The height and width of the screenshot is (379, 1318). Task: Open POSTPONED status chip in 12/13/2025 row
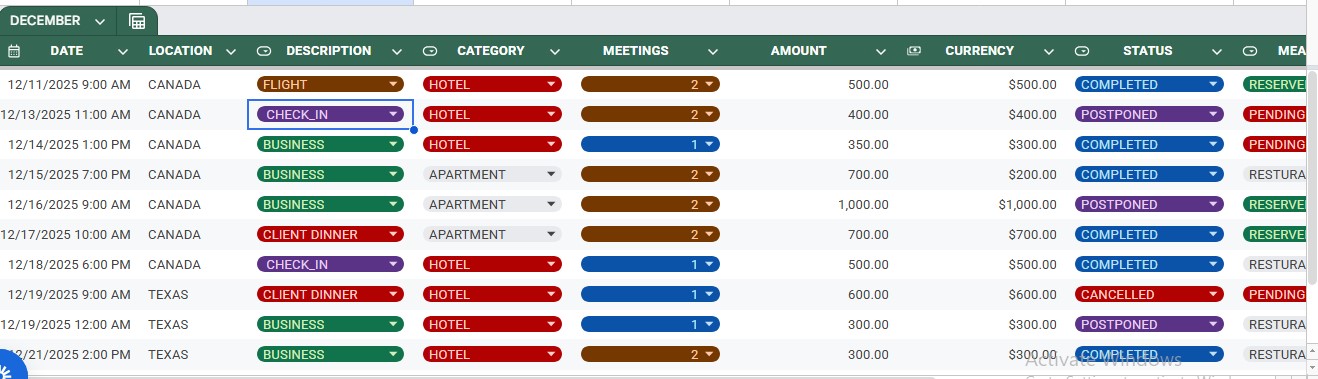click(x=1213, y=115)
